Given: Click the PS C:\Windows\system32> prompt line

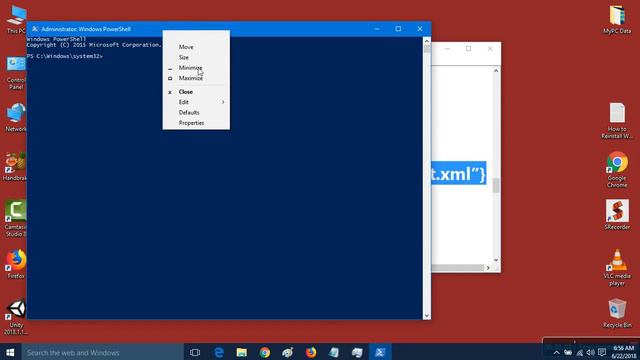Looking at the screenshot, I should [x=64, y=56].
